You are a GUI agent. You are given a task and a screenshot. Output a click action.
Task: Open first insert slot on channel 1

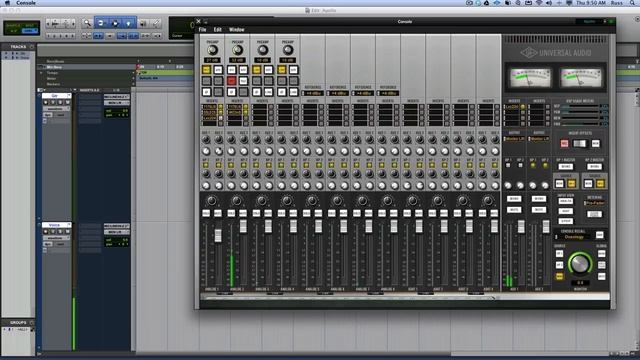tap(210, 107)
